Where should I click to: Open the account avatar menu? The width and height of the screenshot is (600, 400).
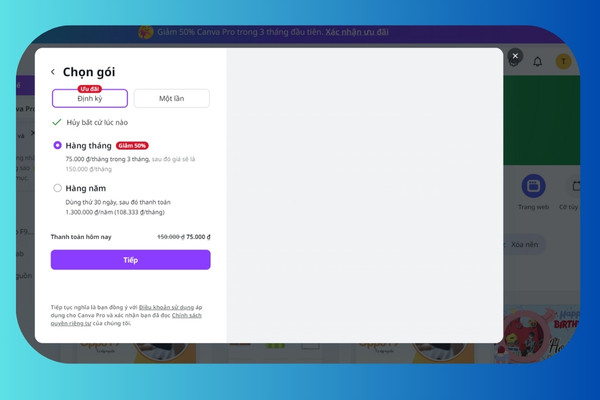pyautogui.click(x=563, y=61)
